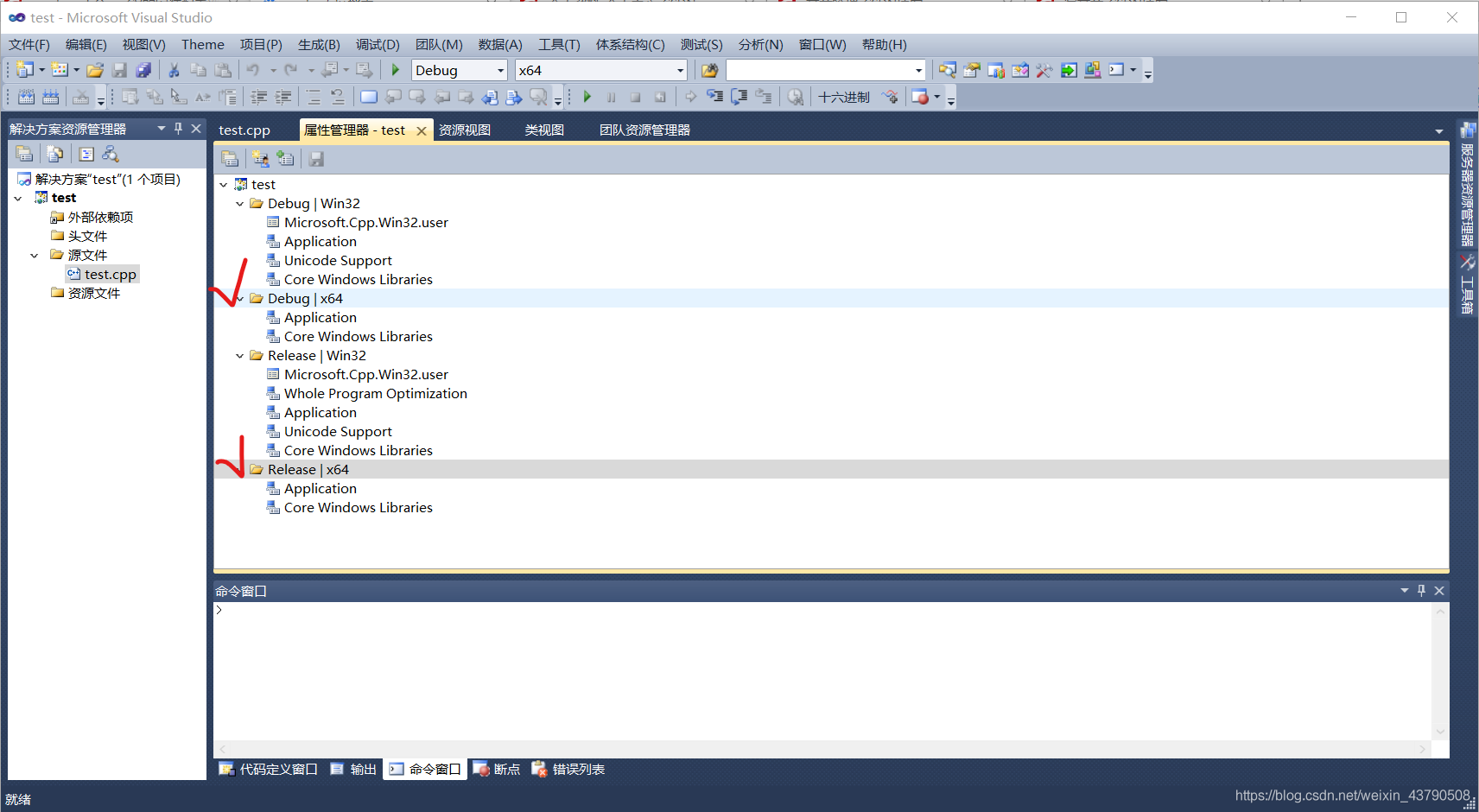Viewport: 1479px width, 812px height.
Task: Open the Toolbox hammer and wrench icon
Action: (x=1044, y=70)
